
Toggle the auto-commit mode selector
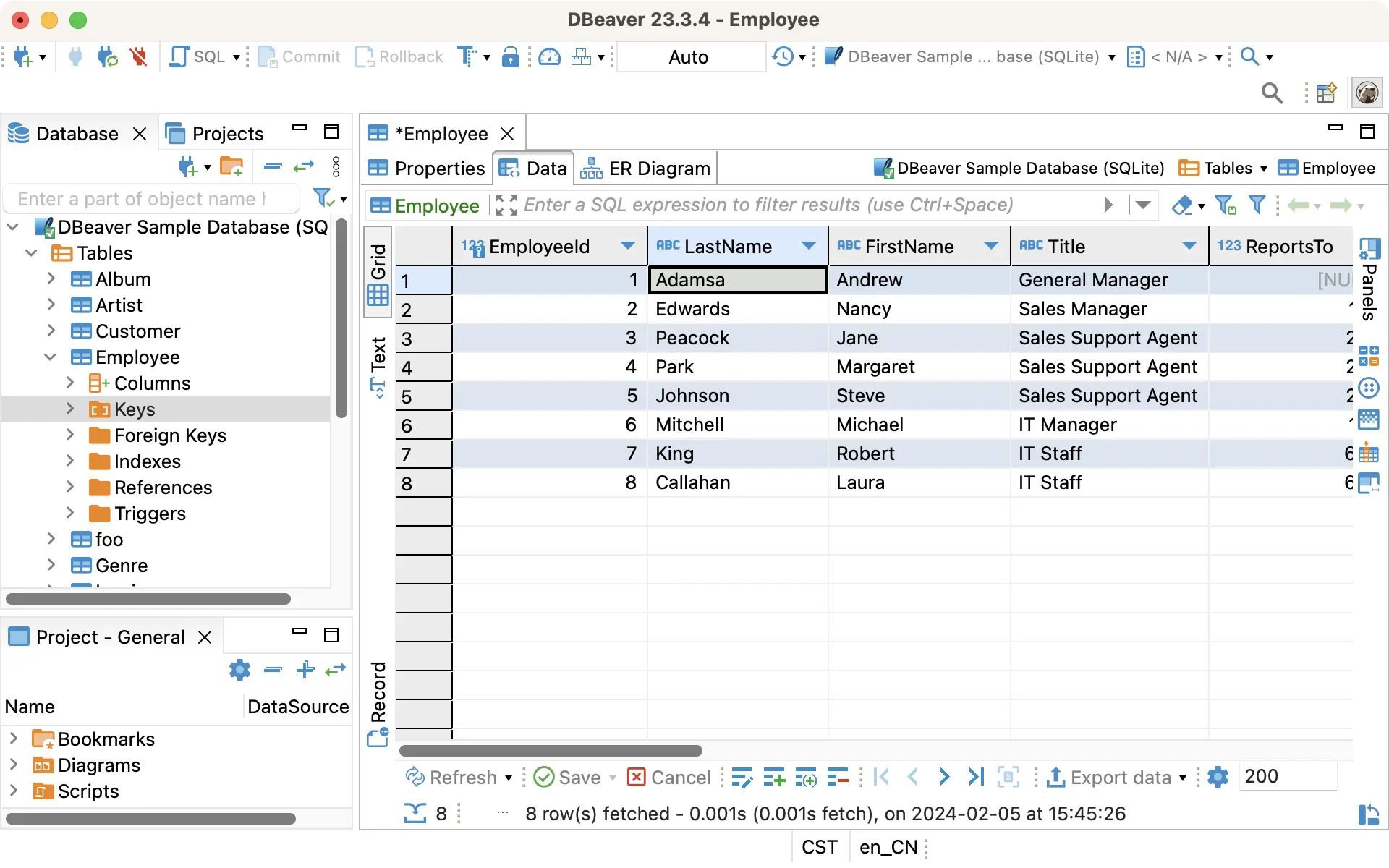689,56
